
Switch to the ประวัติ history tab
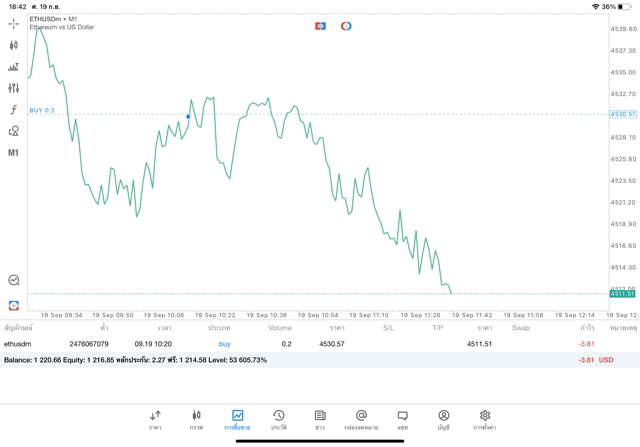[279, 419]
